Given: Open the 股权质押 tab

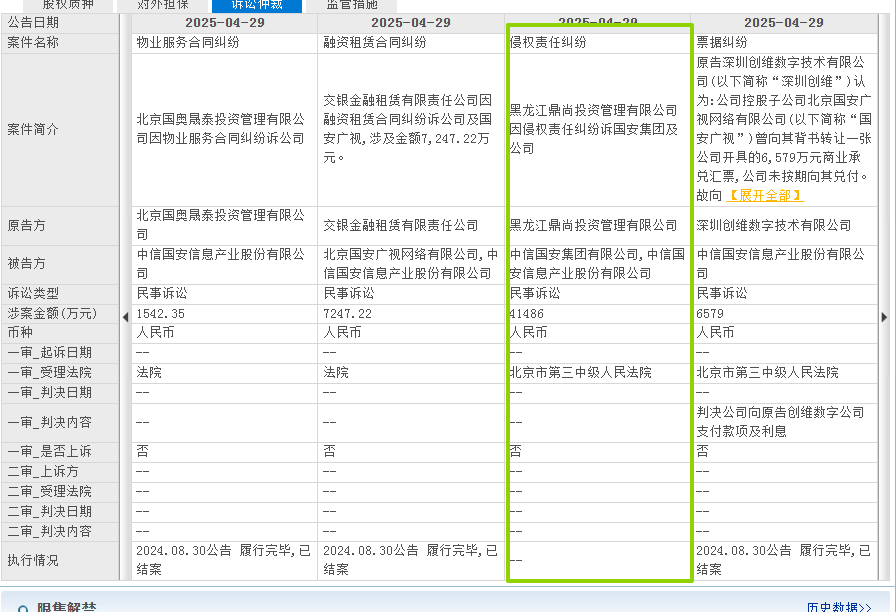Looking at the screenshot, I should 67,5.
